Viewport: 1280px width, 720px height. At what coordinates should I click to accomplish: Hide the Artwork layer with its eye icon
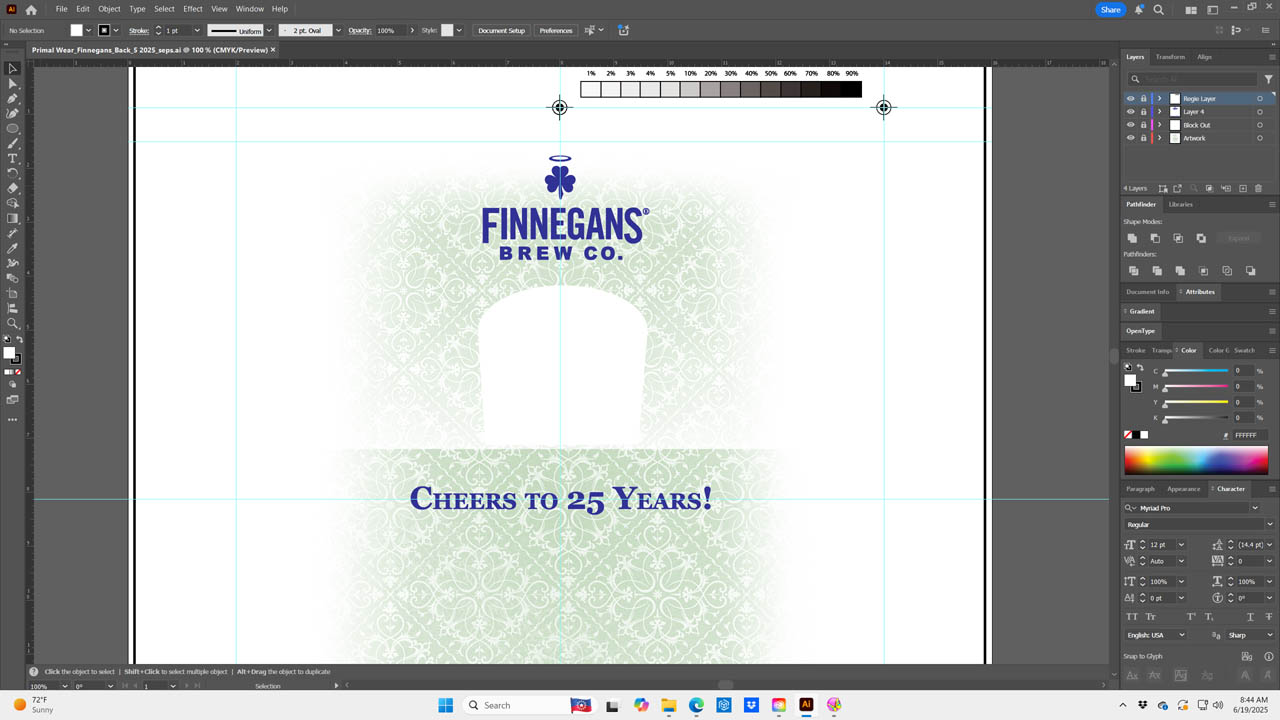(x=1131, y=138)
